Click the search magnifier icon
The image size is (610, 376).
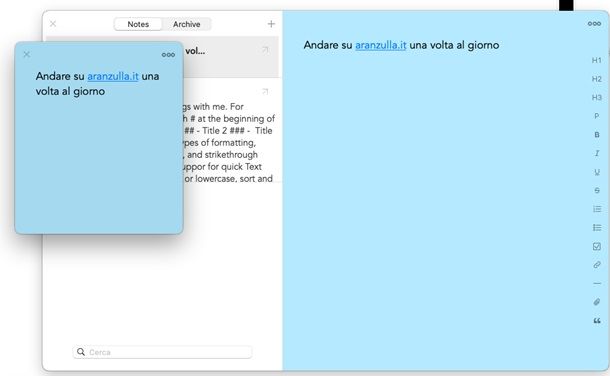(x=81, y=352)
